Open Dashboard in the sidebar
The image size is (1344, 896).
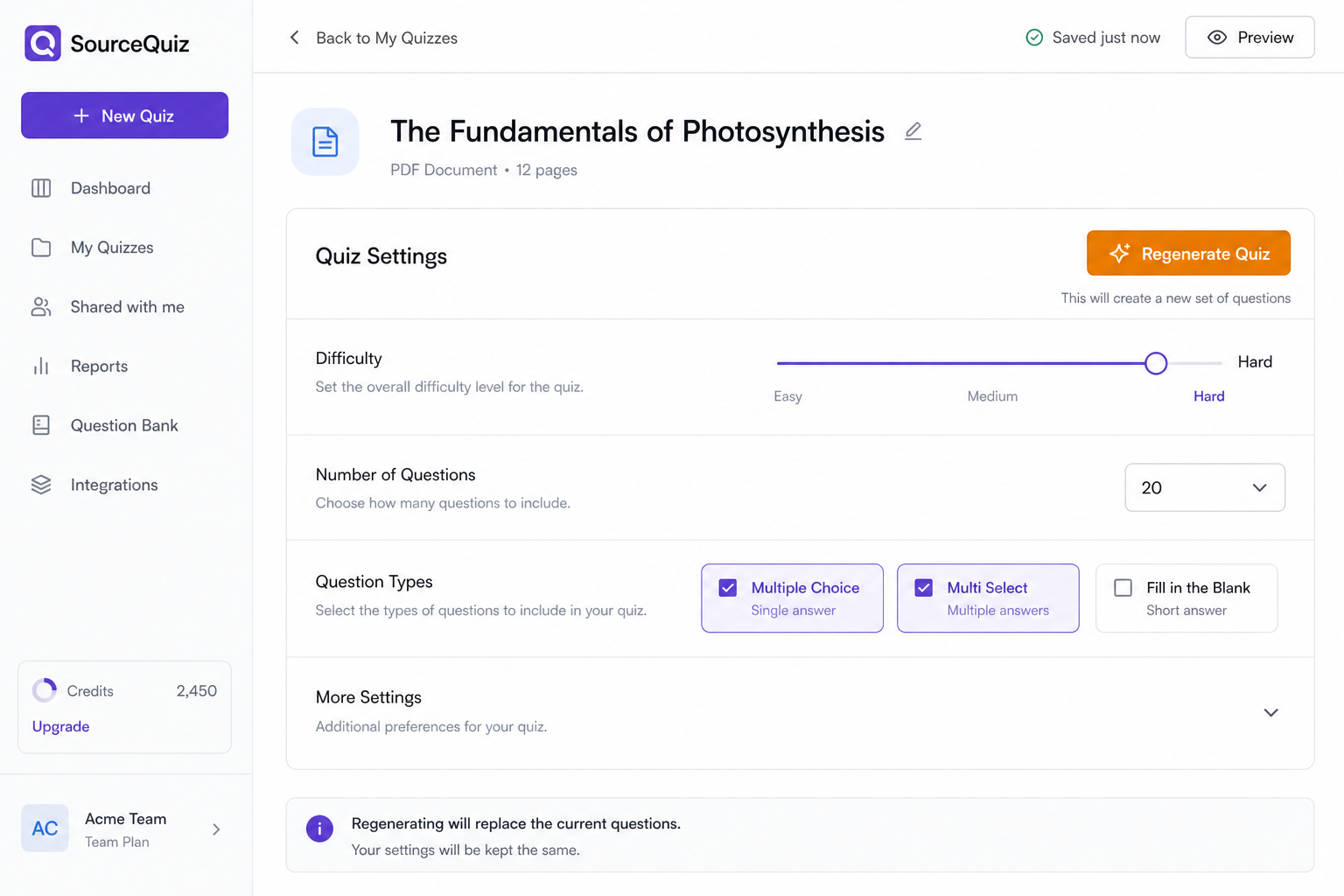[x=111, y=188]
